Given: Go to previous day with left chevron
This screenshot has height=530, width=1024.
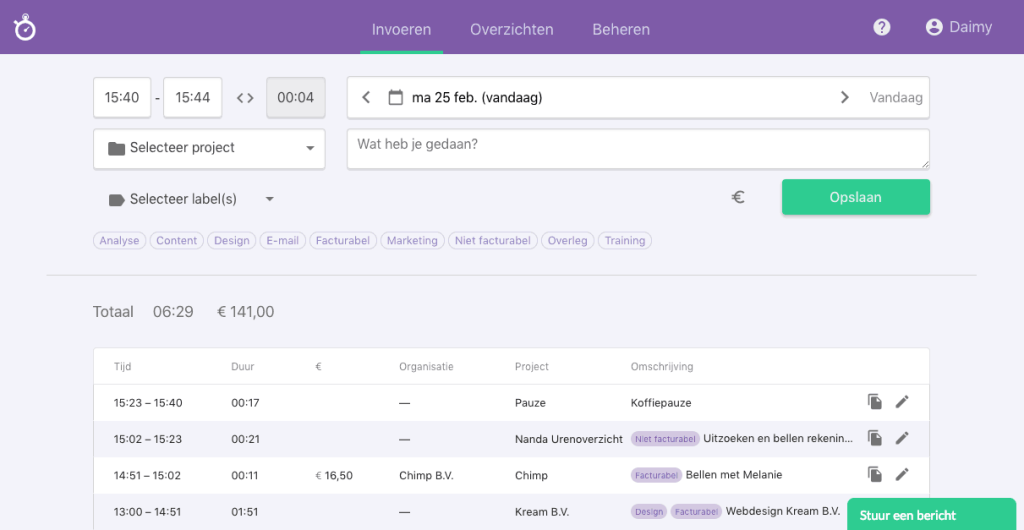Looking at the screenshot, I should click(x=366, y=98).
